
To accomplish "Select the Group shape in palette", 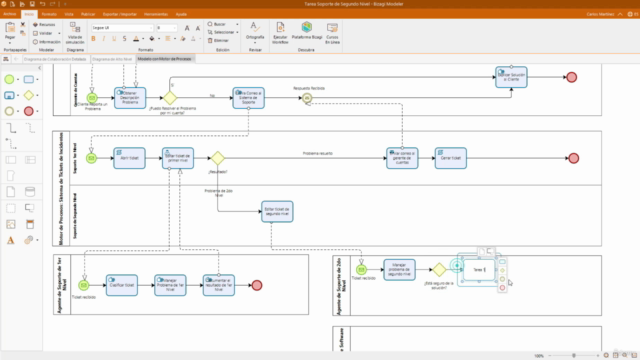I will click(x=11, y=208).
